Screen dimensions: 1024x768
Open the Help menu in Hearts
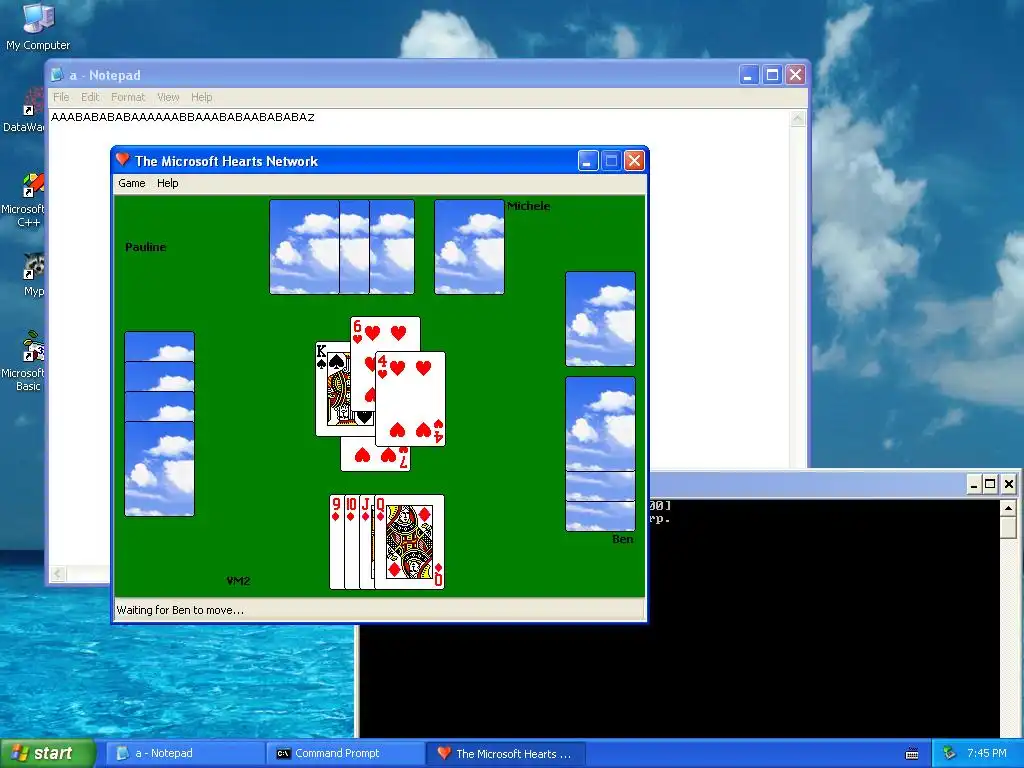tap(168, 184)
